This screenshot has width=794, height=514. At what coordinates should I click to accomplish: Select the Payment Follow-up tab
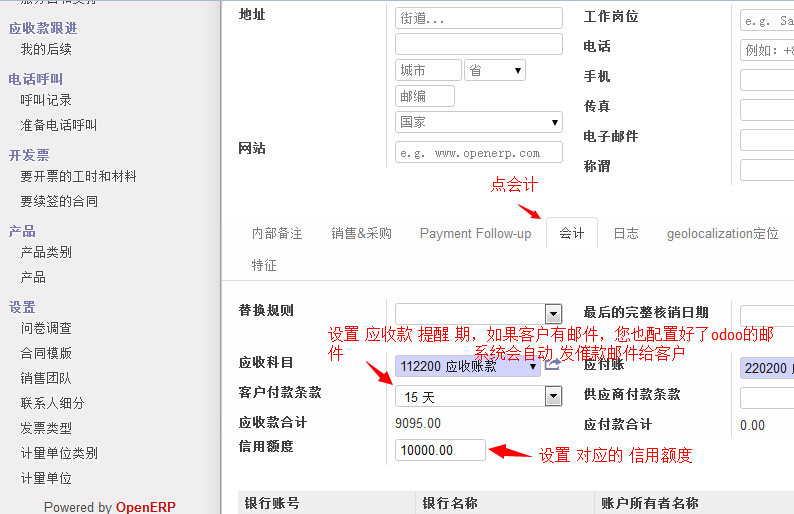pyautogui.click(x=475, y=233)
